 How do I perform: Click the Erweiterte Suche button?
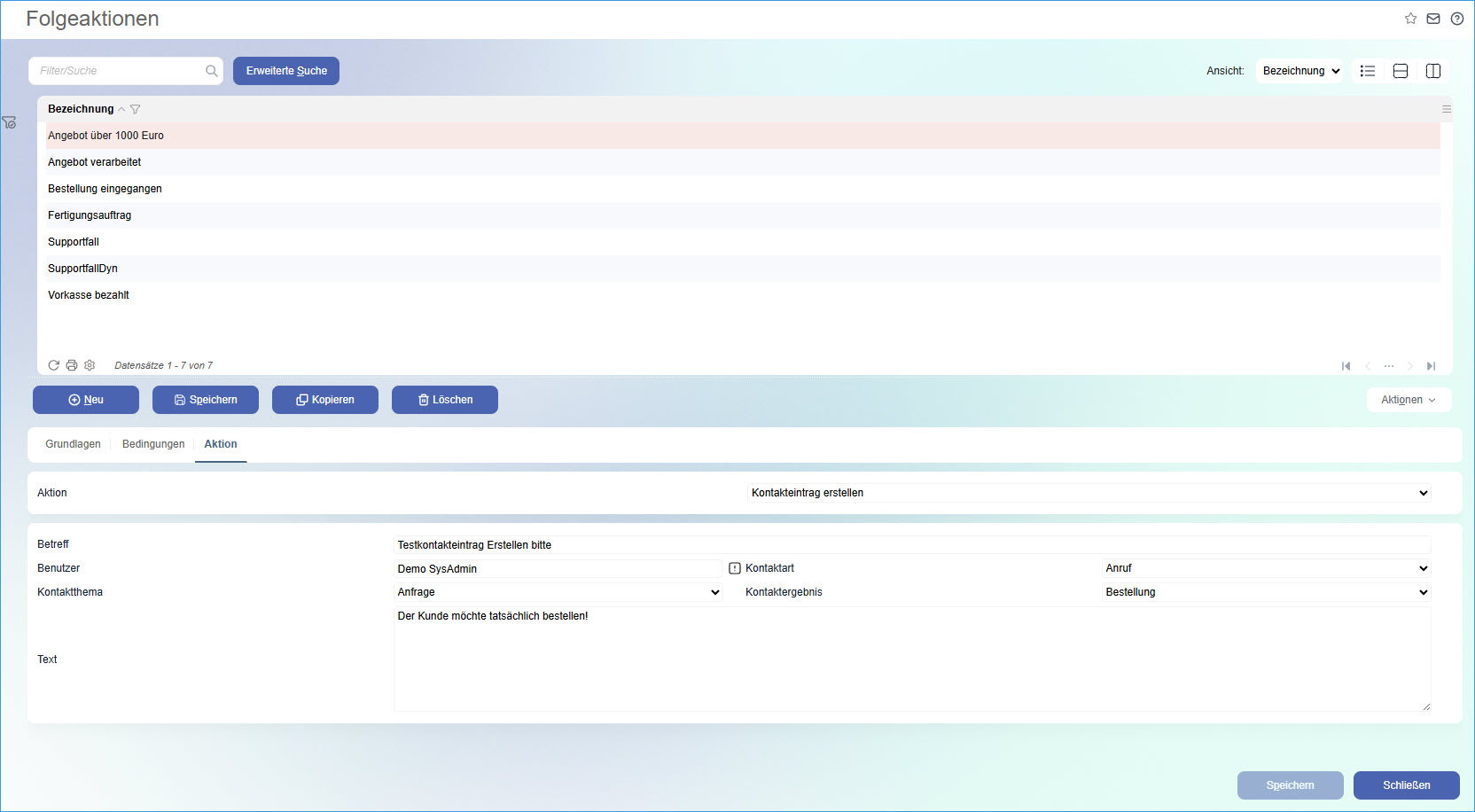point(286,71)
